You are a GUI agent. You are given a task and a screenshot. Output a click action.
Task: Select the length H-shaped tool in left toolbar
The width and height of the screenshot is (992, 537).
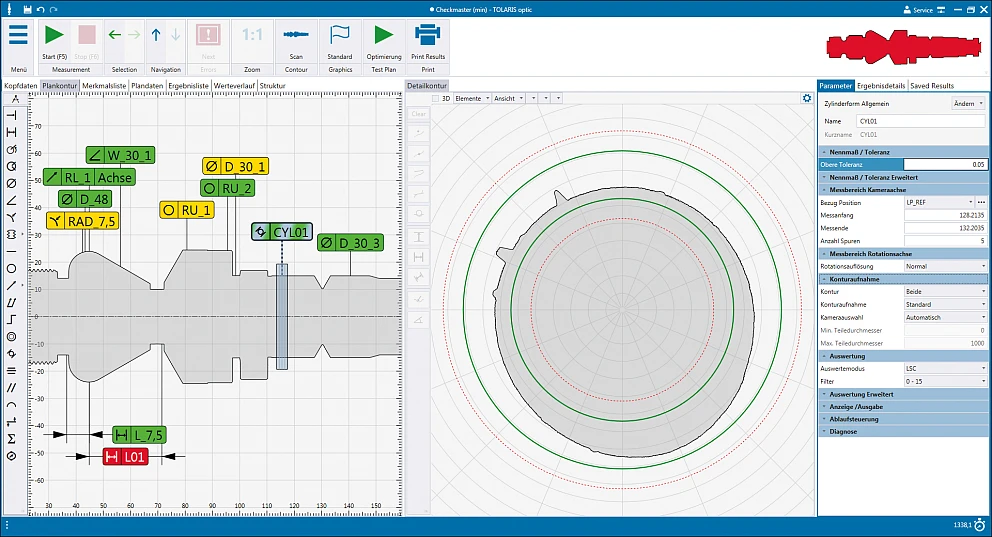coord(11,132)
